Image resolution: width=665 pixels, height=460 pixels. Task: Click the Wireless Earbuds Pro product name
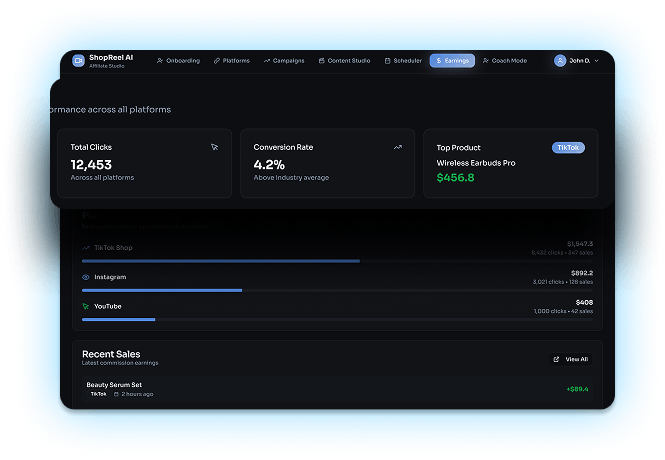click(x=476, y=163)
